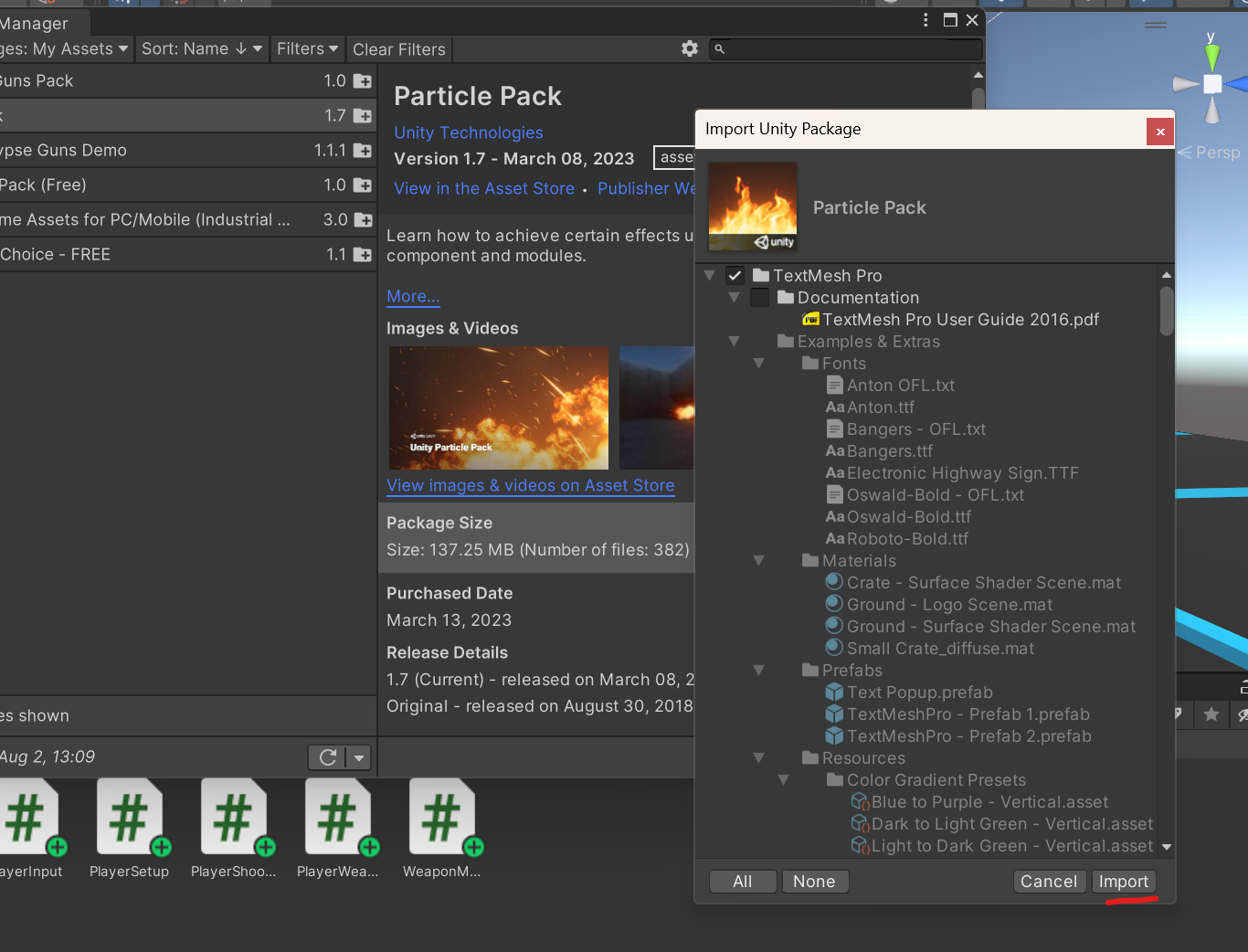Viewport: 1248px width, 952px height.
Task: Click Package Manager refresh button
Action: tap(328, 757)
